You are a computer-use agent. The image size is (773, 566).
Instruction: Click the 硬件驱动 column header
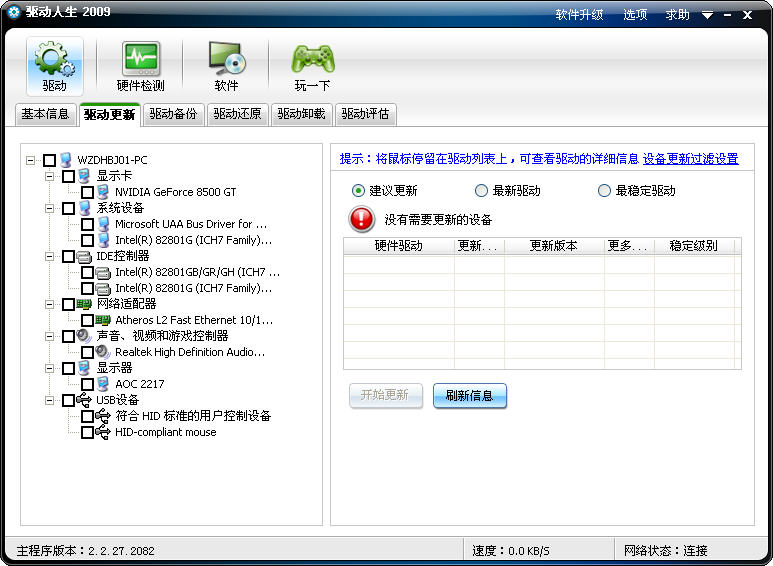pyautogui.click(x=398, y=246)
